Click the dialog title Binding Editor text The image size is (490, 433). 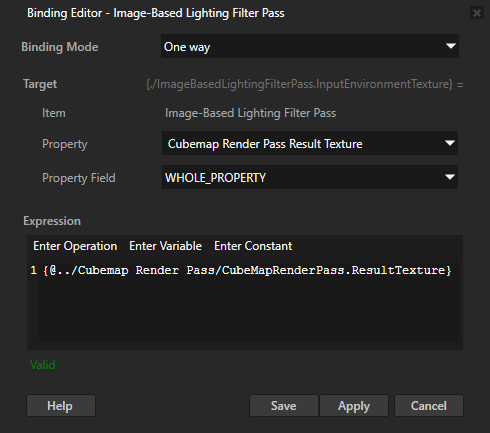(x=156, y=13)
